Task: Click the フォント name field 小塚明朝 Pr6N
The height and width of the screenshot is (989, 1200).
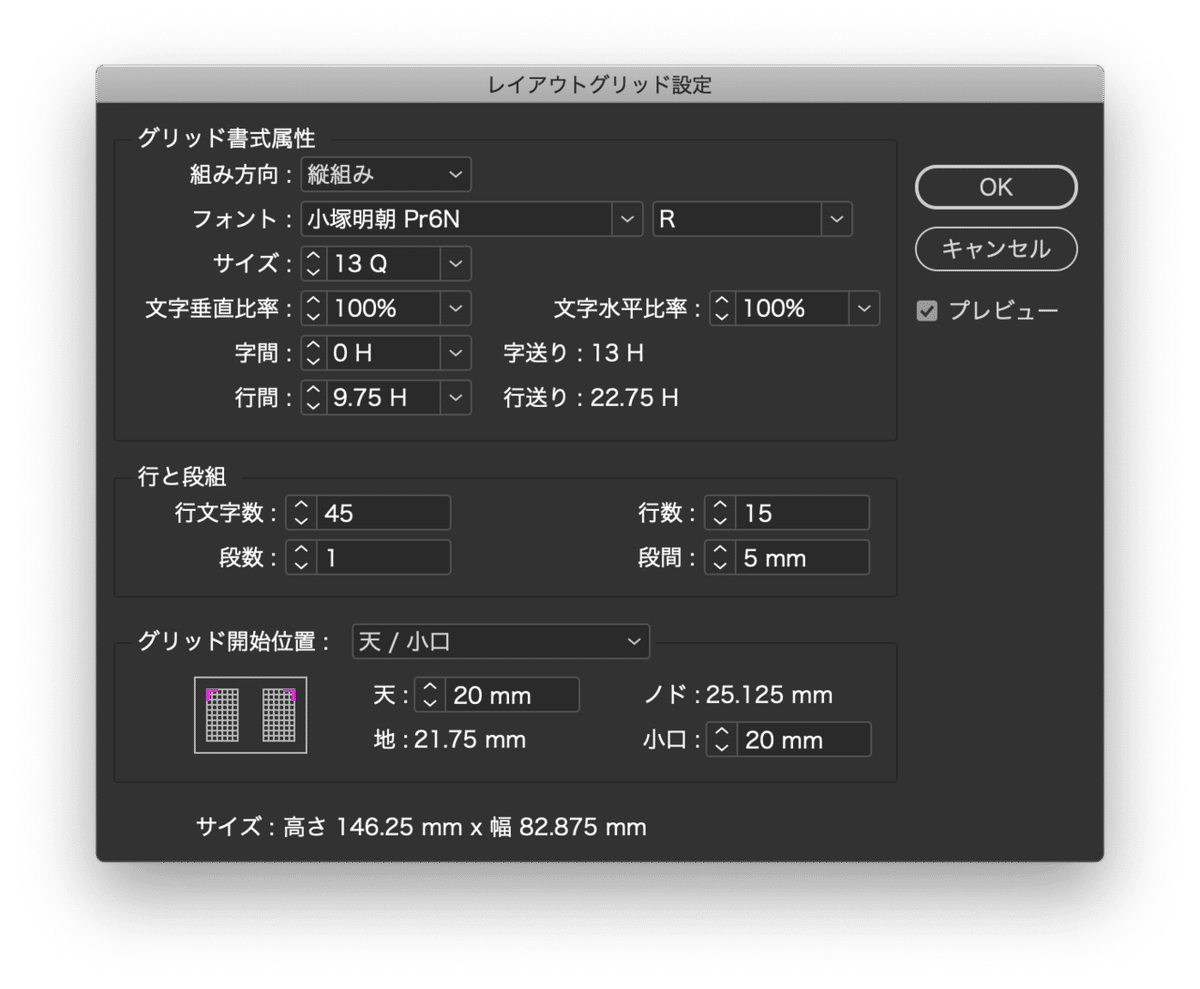Action: (x=457, y=219)
